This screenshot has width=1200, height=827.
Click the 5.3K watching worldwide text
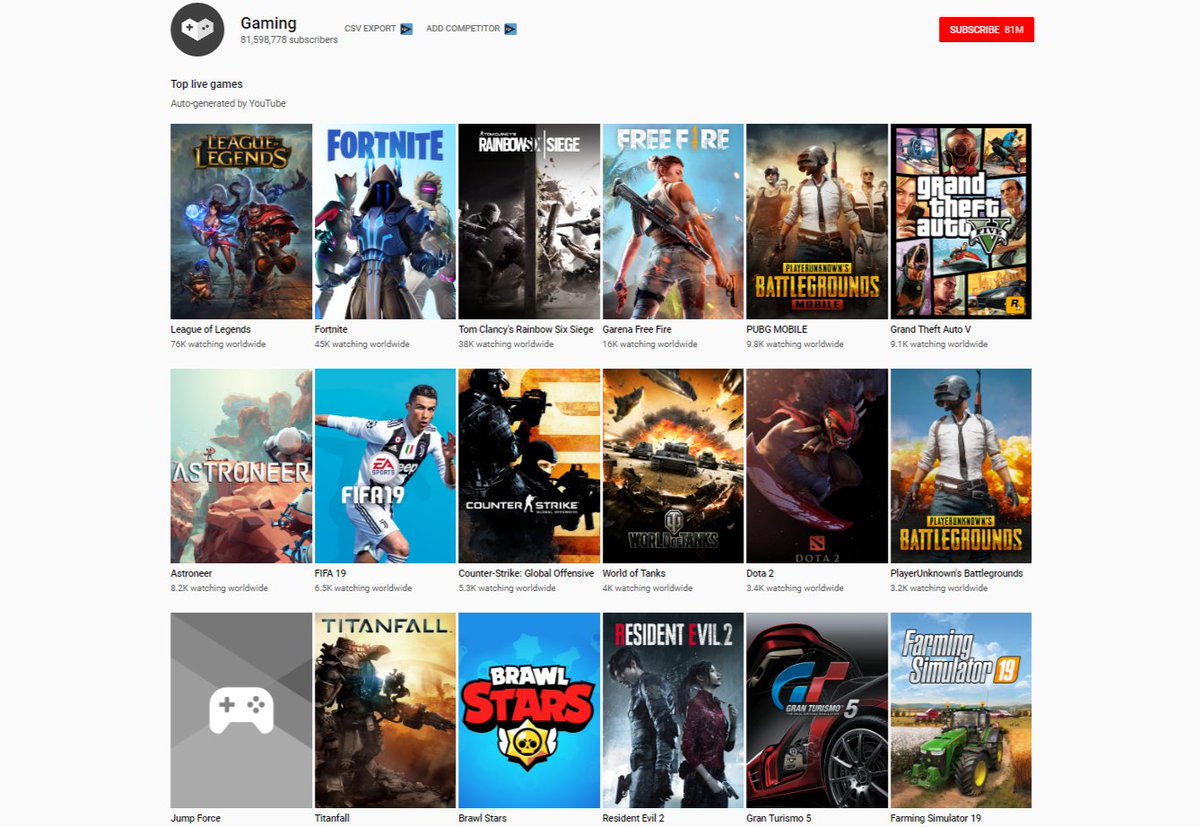coord(507,589)
